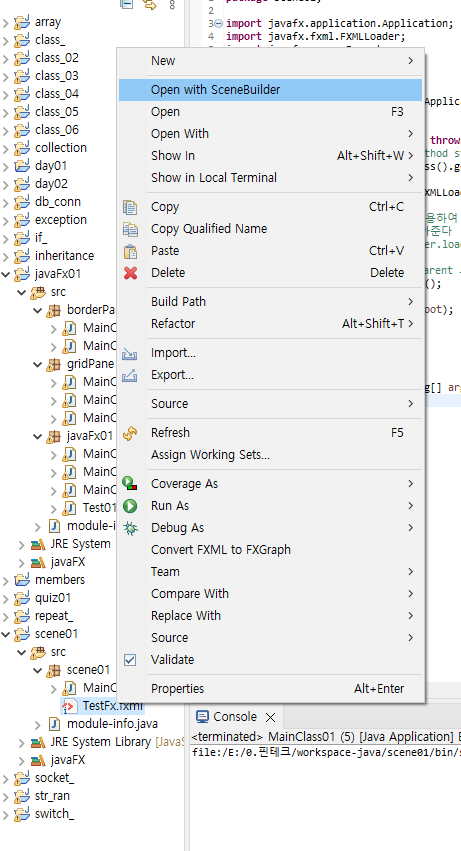Open the New submenu
Viewport: 461px width, 851px height.
click(x=270, y=61)
